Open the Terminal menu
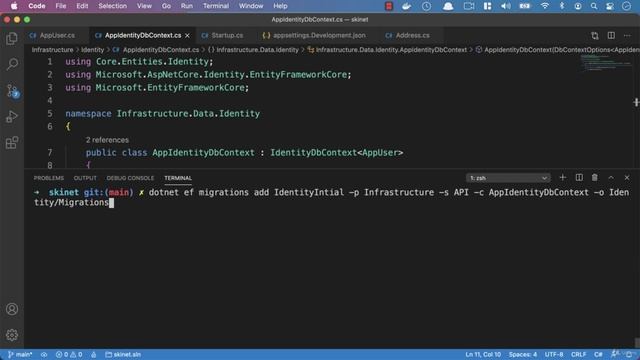The image size is (640, 360). 216,6
